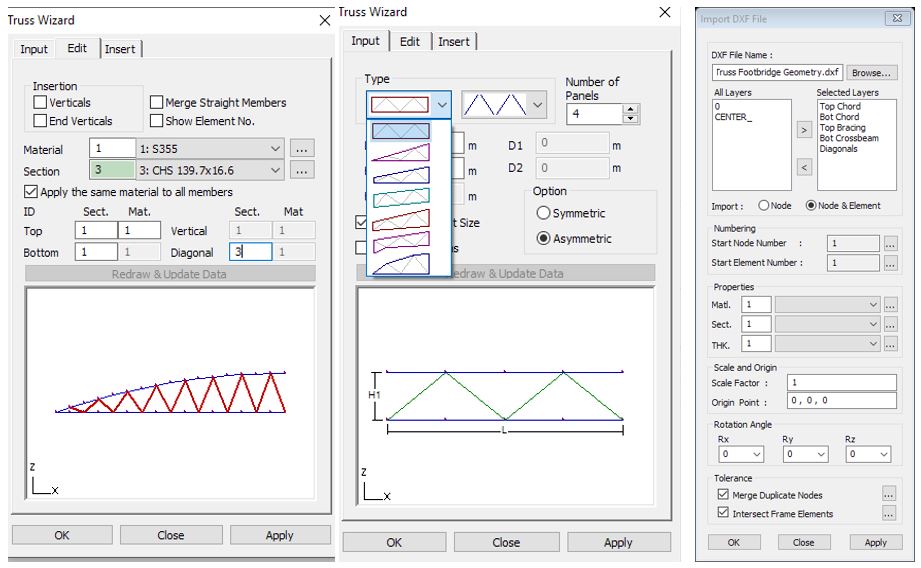Select CENTER_ layer in All Layers
This screenshot has width=921, height=568.
tap(733, 117)
